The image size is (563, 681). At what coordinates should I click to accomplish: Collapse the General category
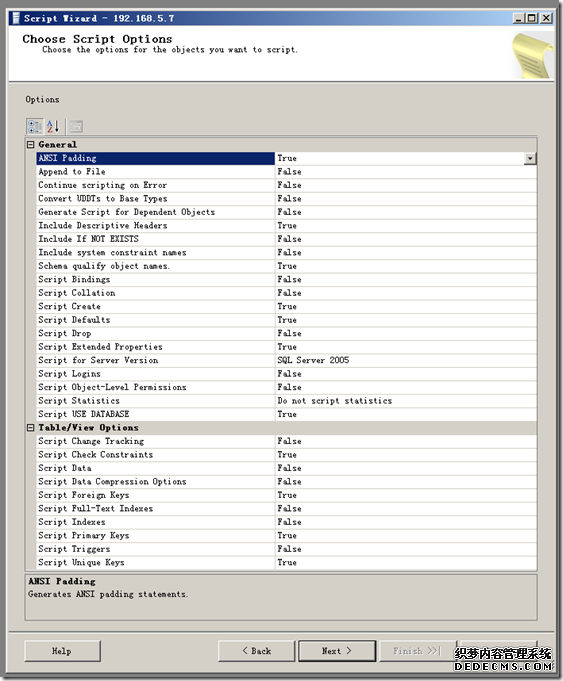point(30,145)
